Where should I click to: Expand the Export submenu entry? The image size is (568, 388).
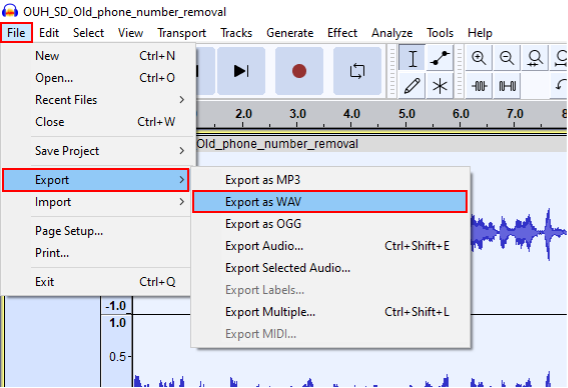point(96,180)
